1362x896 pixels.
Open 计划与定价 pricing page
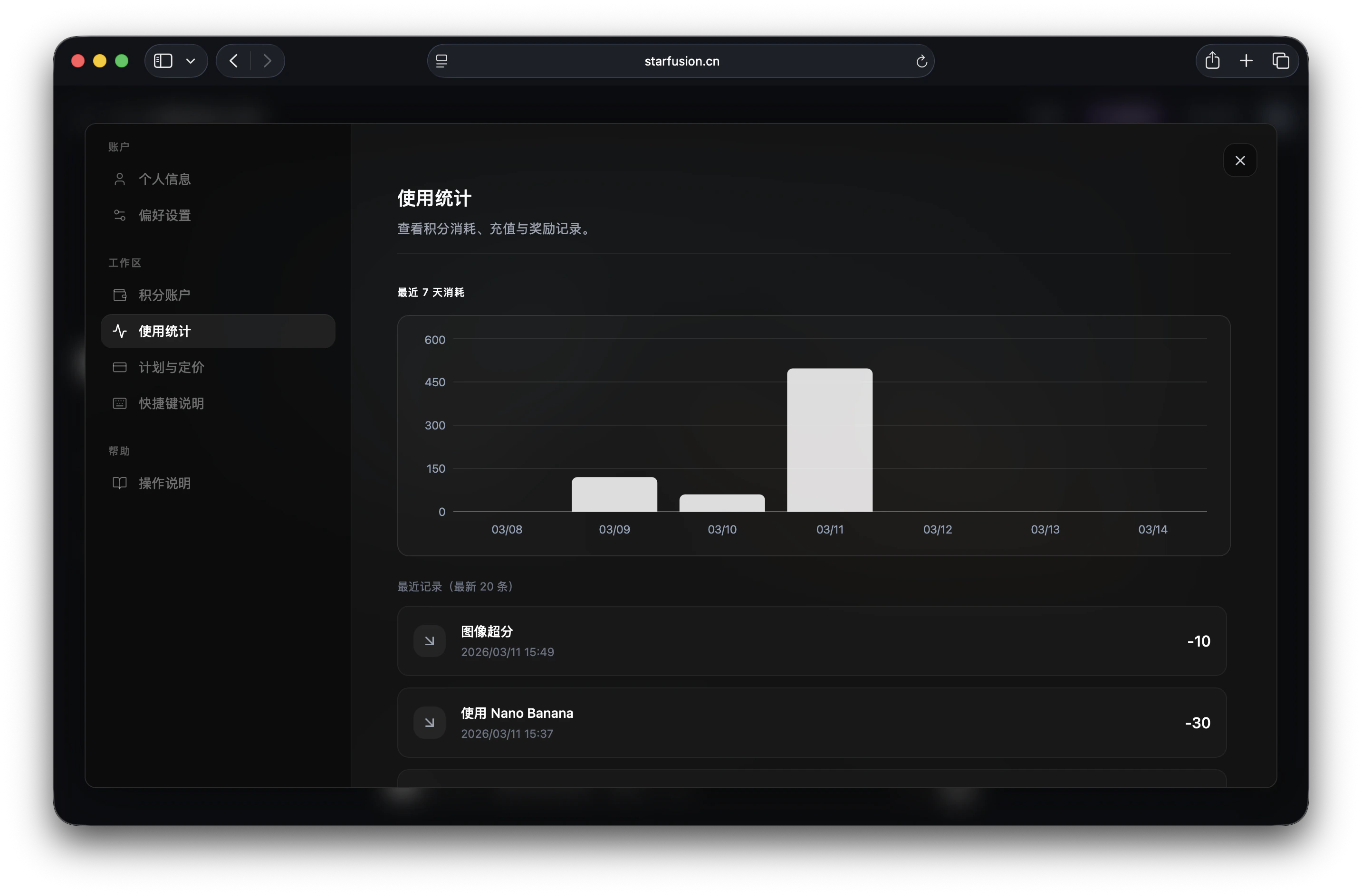171,367
